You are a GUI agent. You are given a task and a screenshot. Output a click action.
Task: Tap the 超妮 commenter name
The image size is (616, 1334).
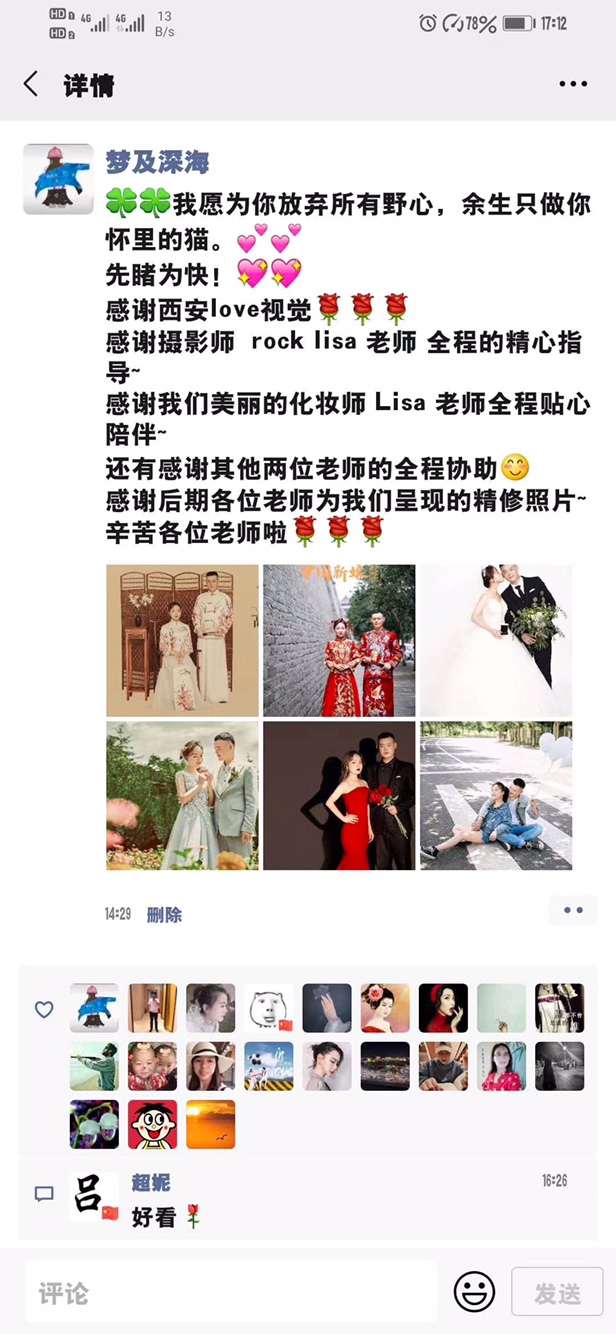151,1182
